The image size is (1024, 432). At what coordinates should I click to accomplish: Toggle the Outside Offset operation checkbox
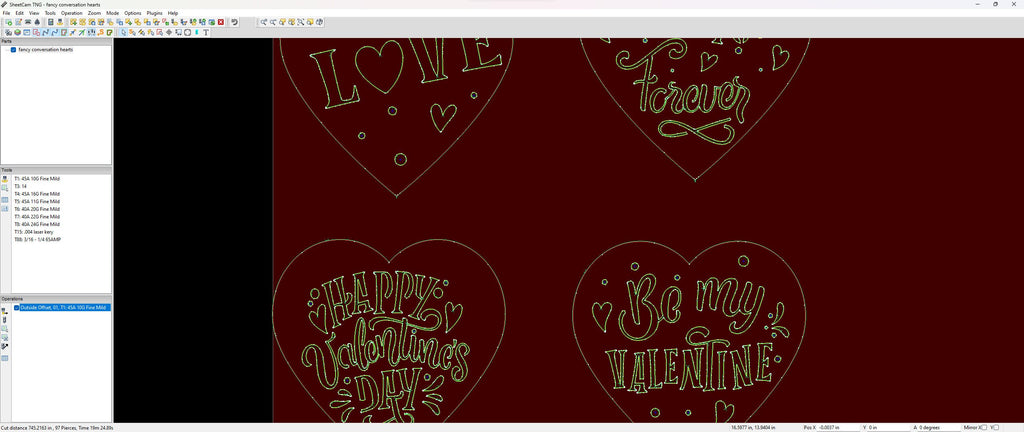[x=17, y=307]
